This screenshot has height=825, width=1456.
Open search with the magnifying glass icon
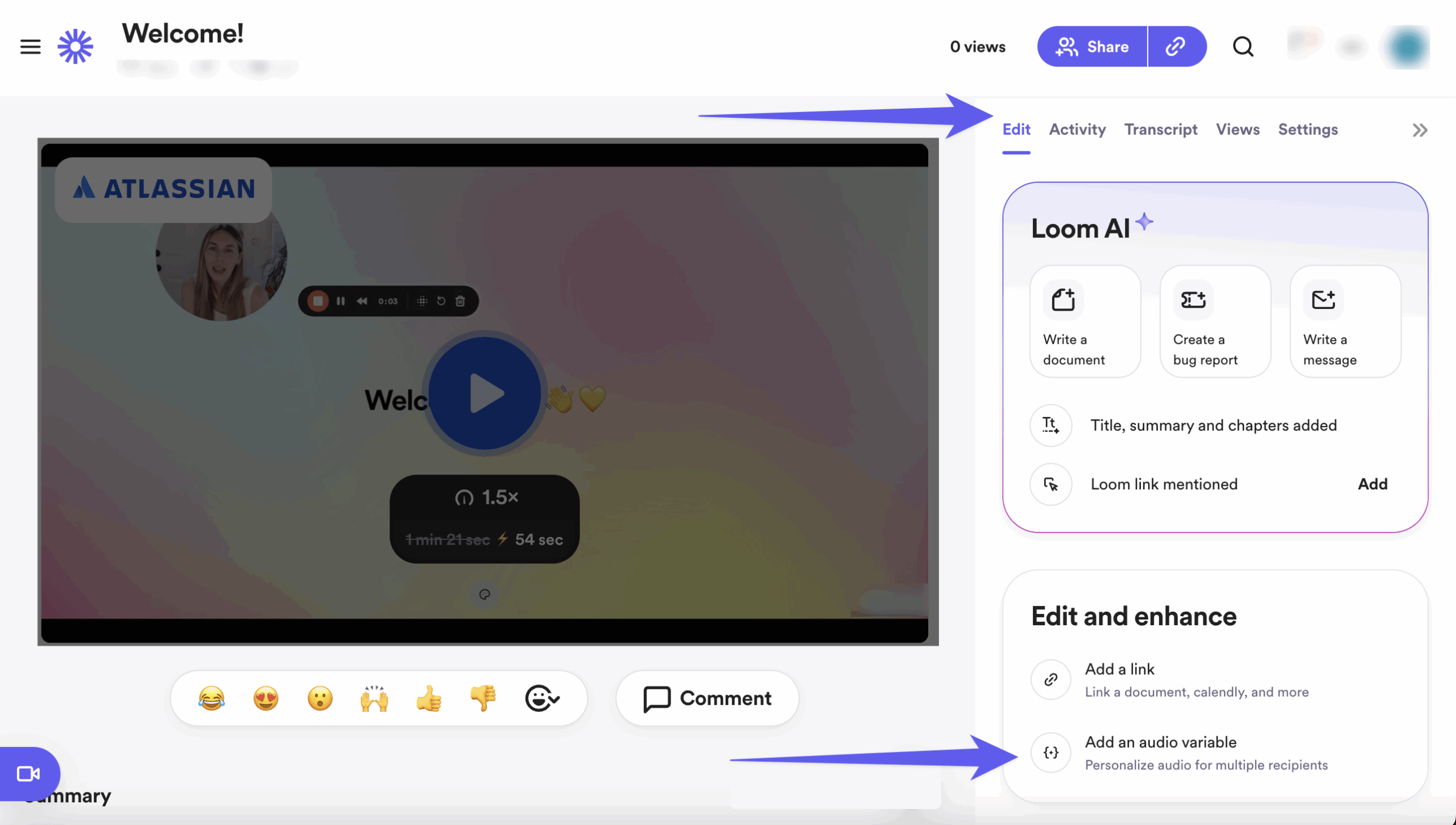click(x=1243, y=46)
